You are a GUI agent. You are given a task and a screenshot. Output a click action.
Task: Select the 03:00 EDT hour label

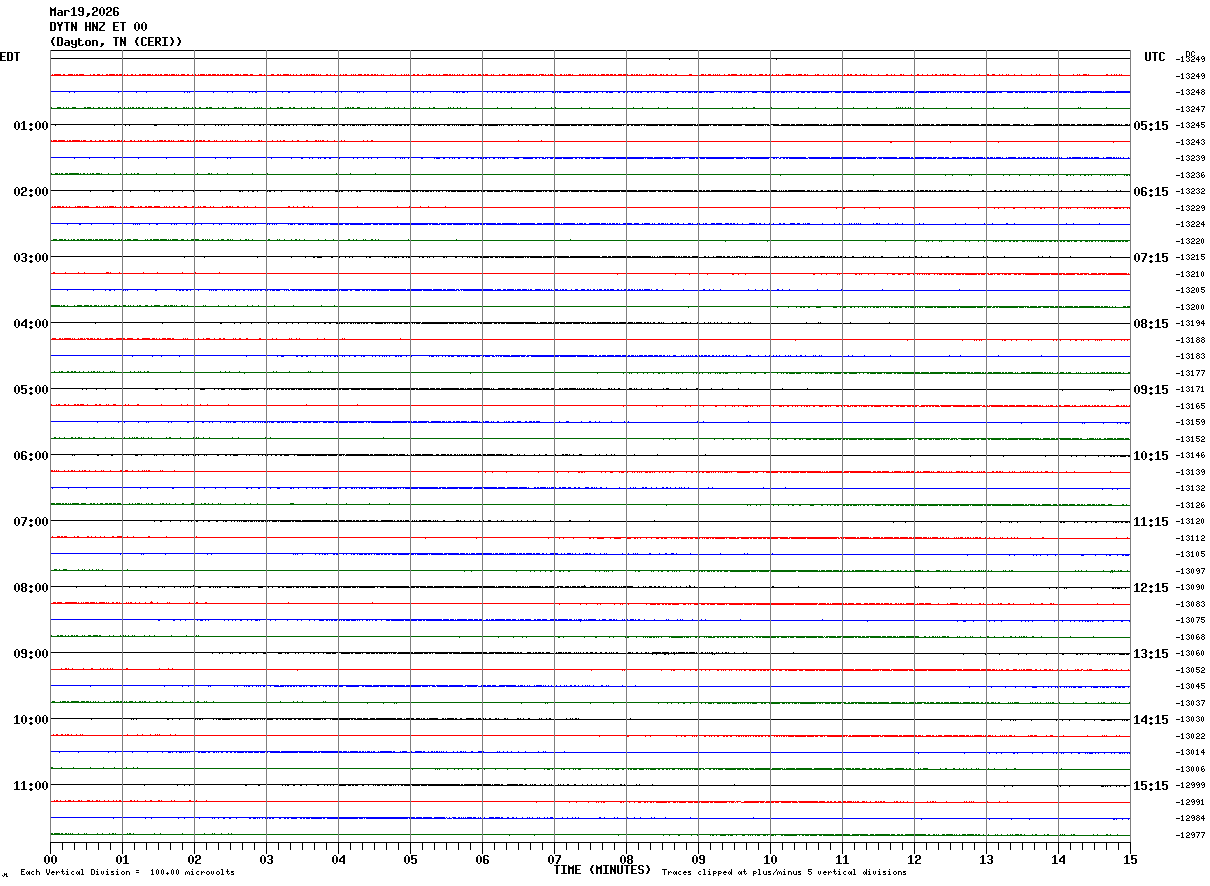(x=31, y=257)
